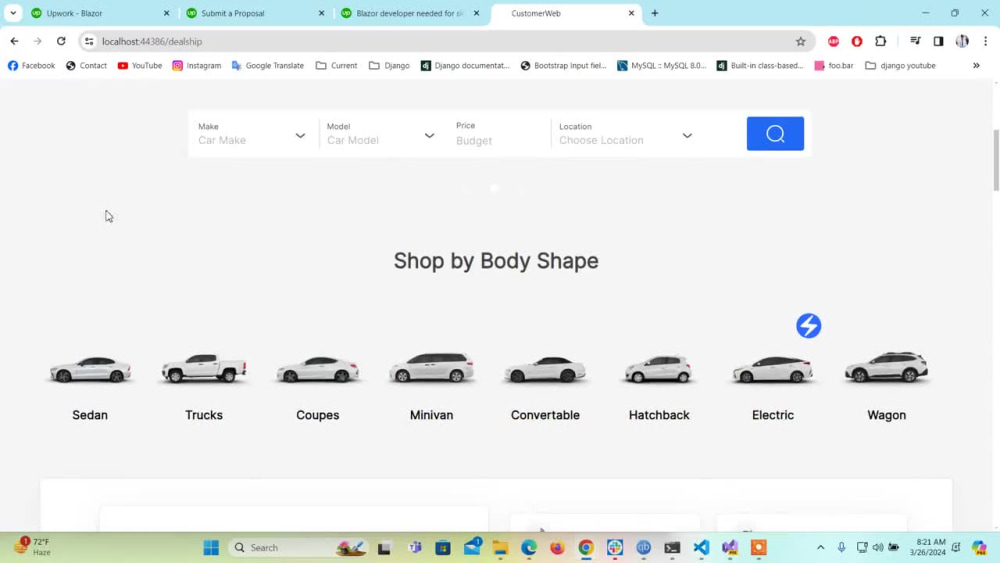Screen dimensions: 1000x563
Task: Open the tab search chevron
Action: (13, 13)
